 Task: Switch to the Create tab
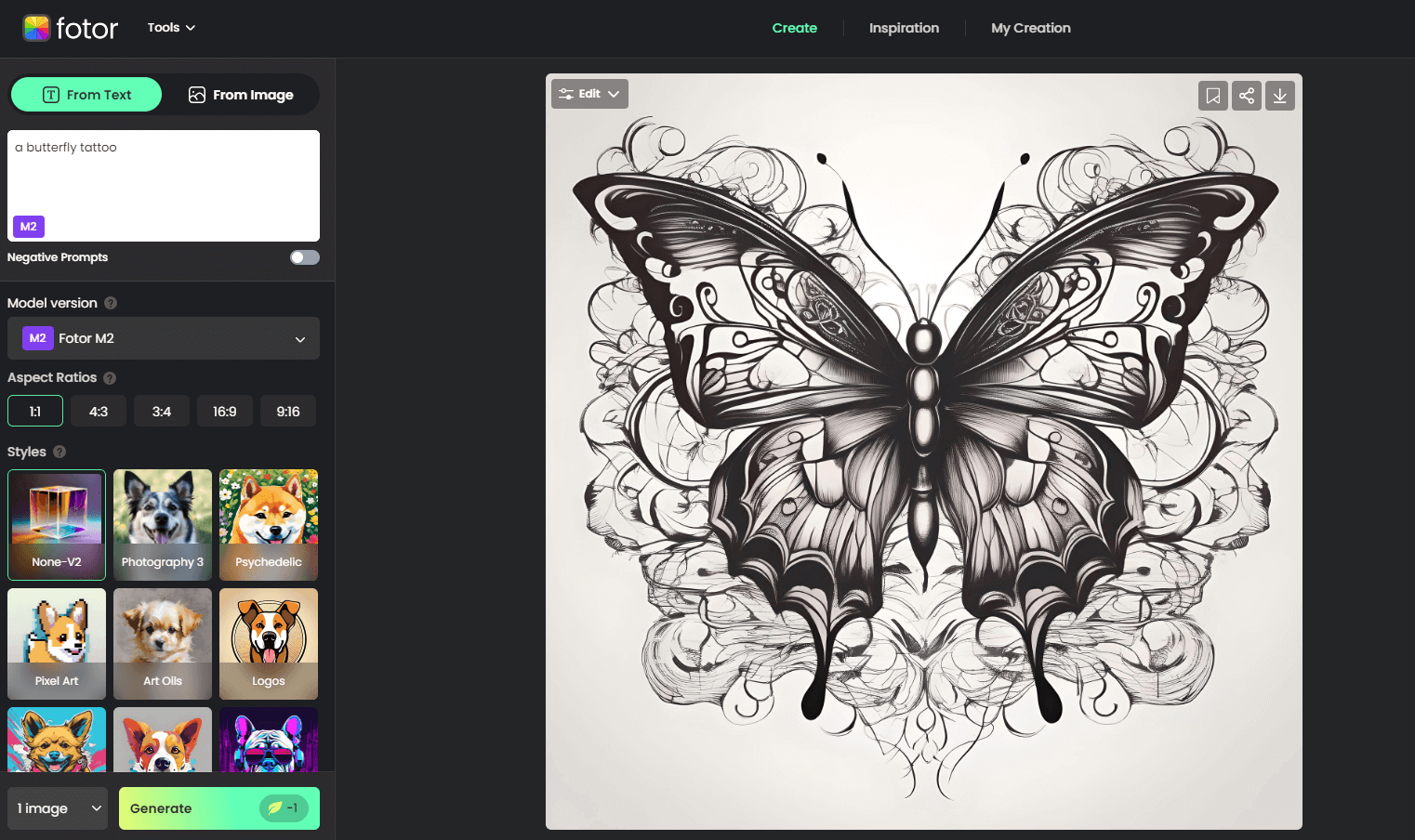click(x=795, y=28)
